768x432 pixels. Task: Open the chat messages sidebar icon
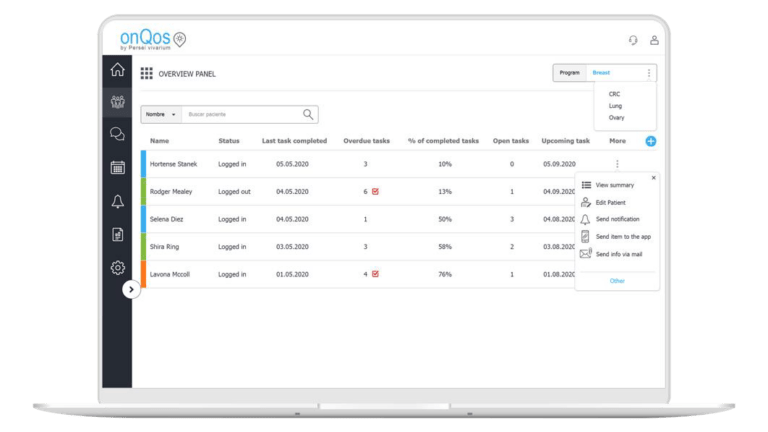click(117, 134)
